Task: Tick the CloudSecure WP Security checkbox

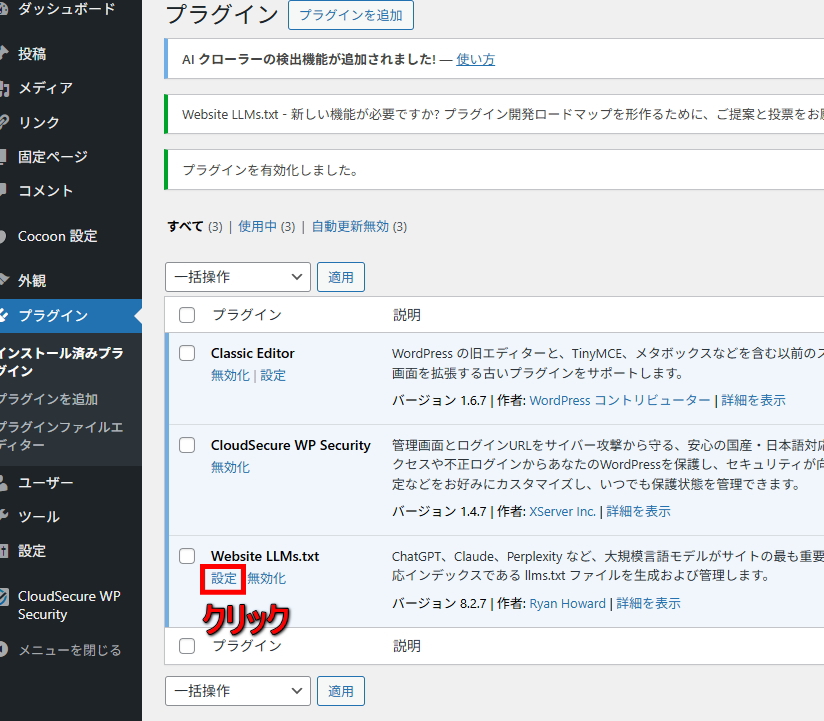Action: pos(187,445)
